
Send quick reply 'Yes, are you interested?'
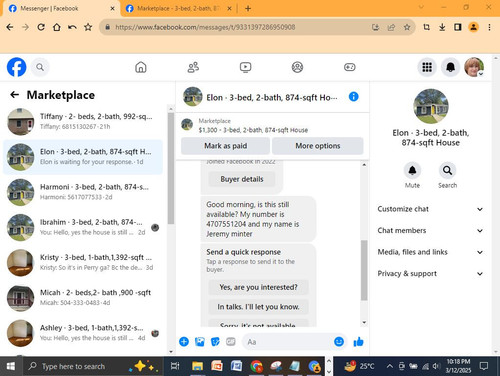coord(258,287)
